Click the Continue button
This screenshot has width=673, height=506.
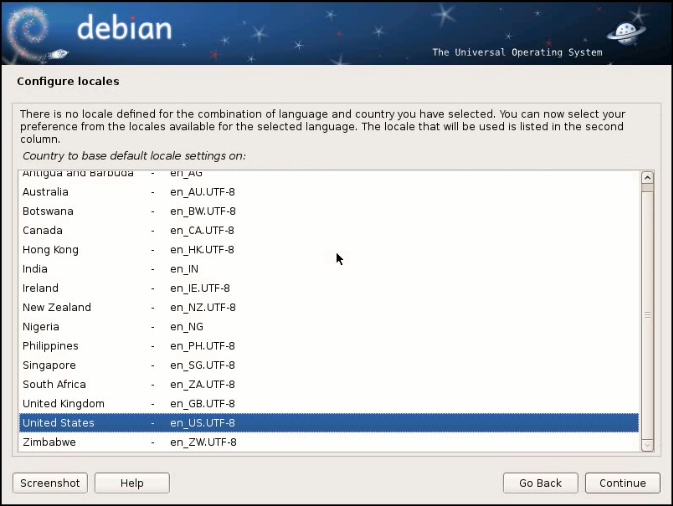tap(622, 483)
